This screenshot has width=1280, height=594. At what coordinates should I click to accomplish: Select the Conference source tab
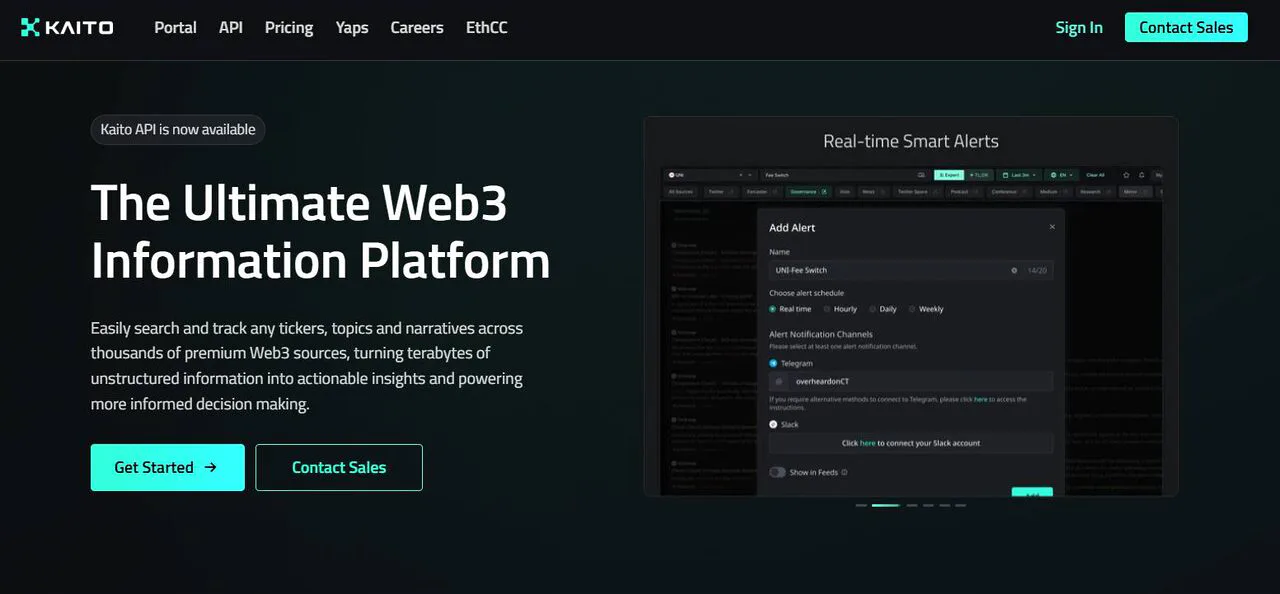pos(1010,191)
